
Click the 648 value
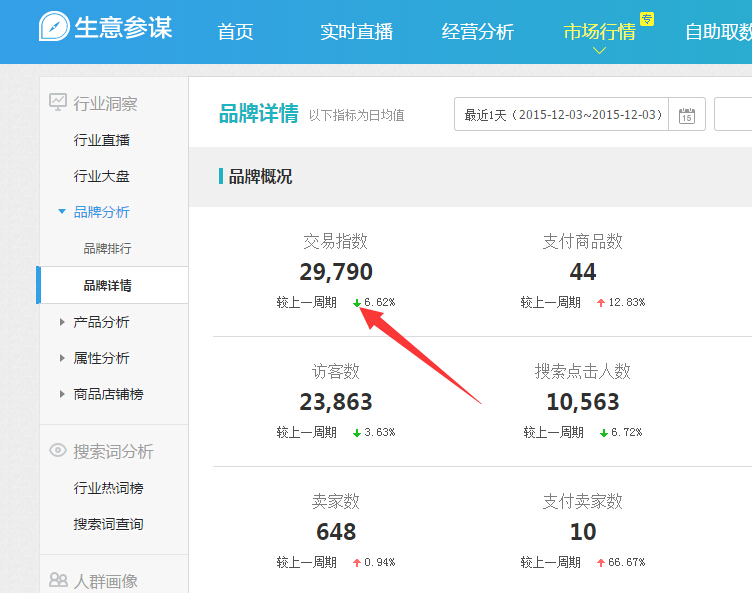coord(336,532)
